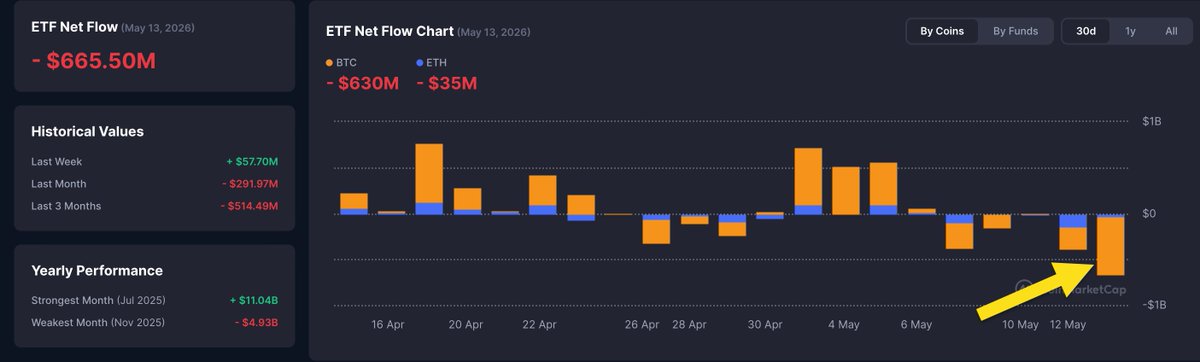Click the Strongest Month (Jul 2025) label
The height and width of the screenshot is (362, 1200).
[98, 300]
